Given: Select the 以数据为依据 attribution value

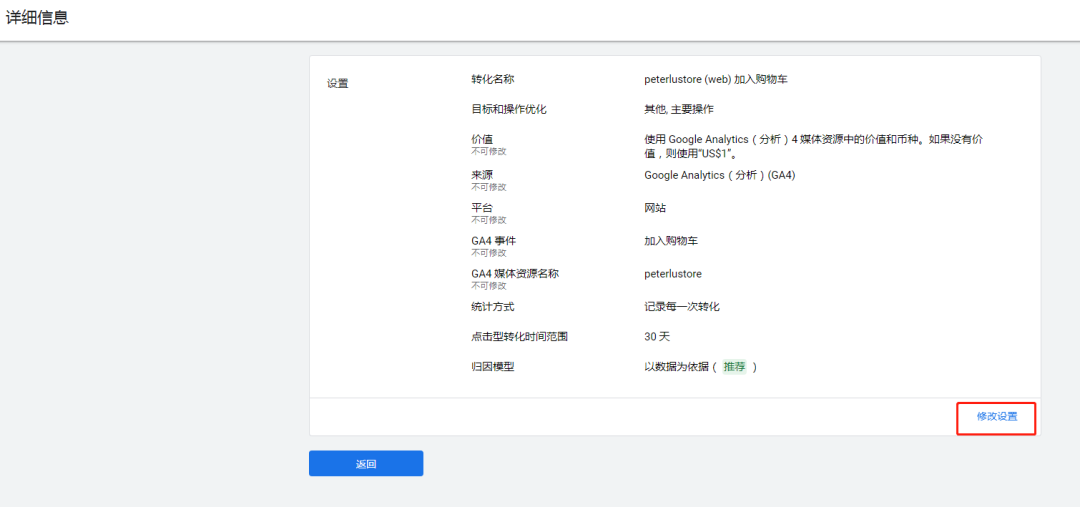Looking at the screenshot, I should coord(676,366).
